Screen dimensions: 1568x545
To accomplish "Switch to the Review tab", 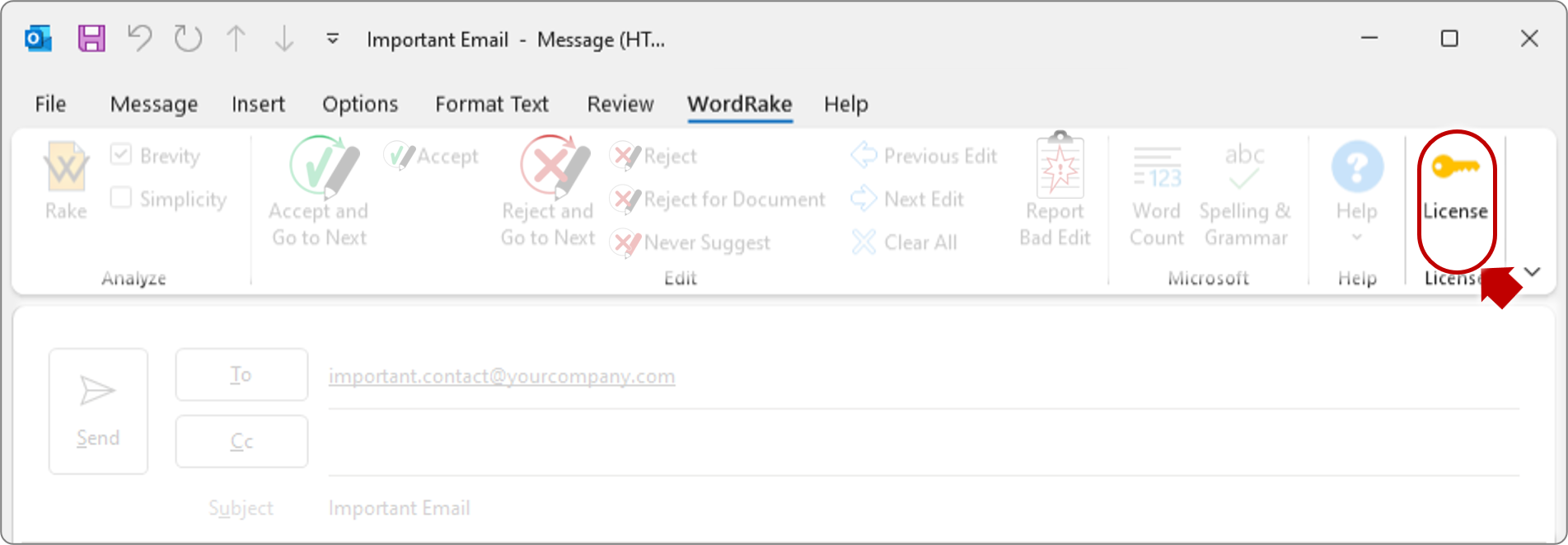I will click(620, 104).
